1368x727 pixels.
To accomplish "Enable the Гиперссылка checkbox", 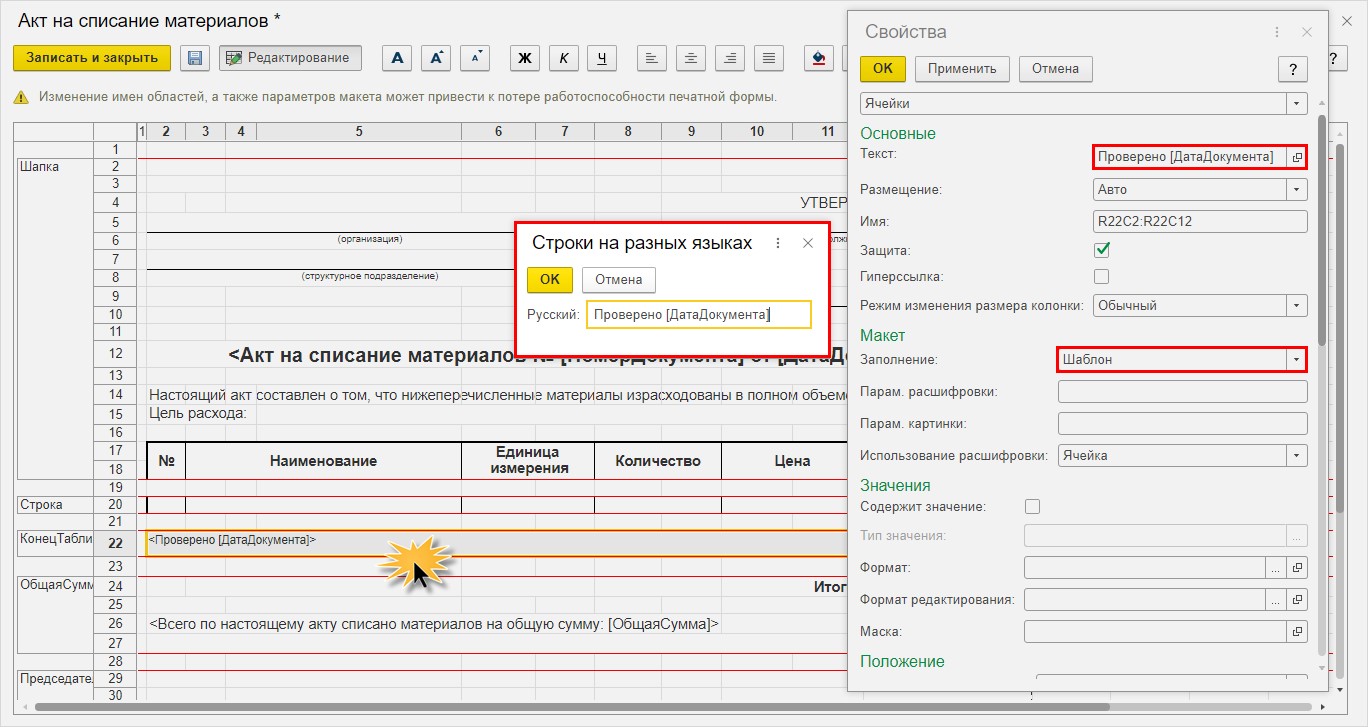I will pyautogui.click(x=1102, y=276).
